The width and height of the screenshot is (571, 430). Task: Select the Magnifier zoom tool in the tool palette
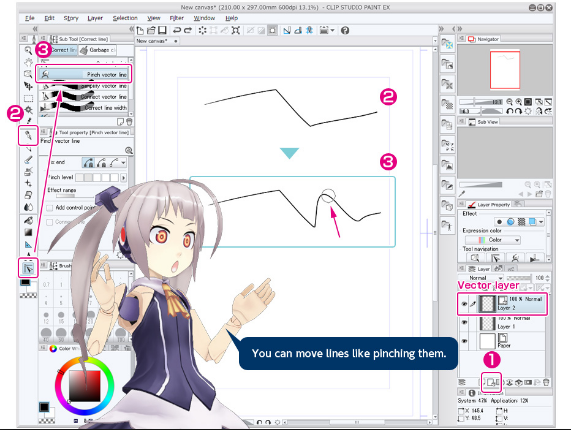28,50
